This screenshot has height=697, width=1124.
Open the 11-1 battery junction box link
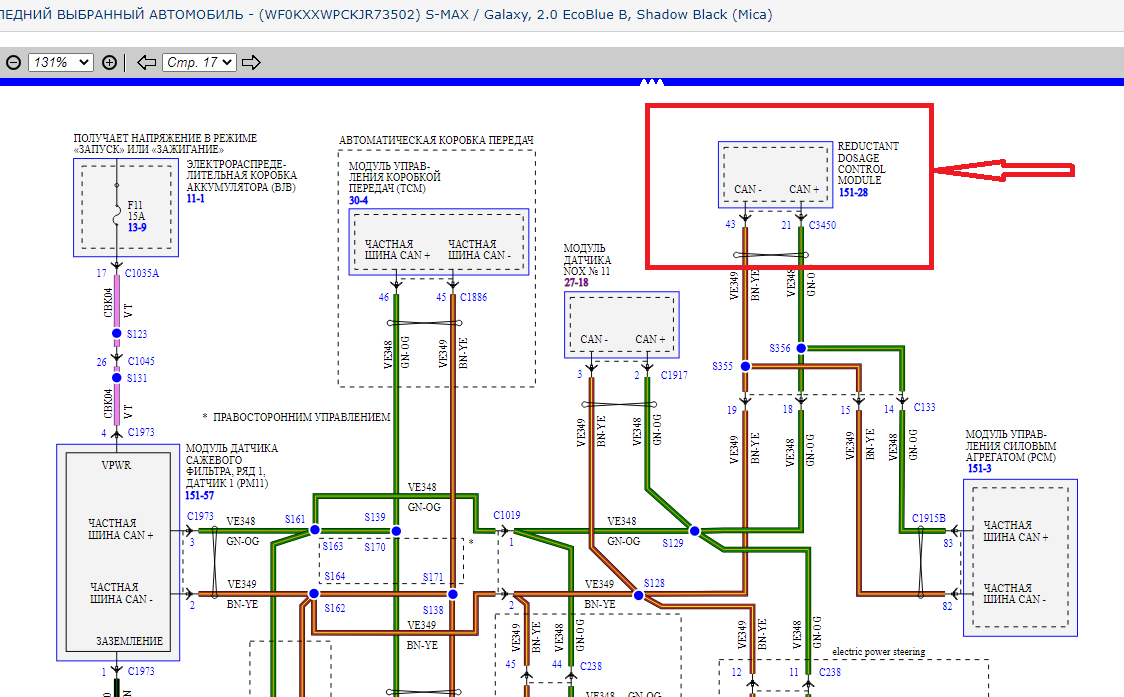(x=195, y=199)
